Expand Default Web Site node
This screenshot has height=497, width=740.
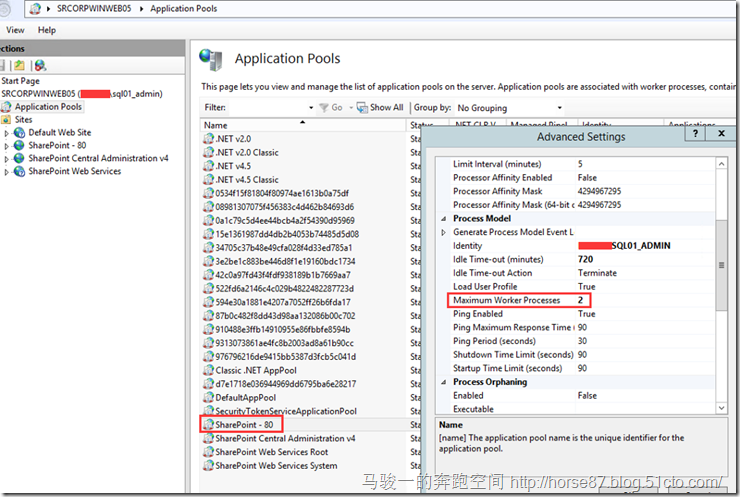click(x=6, y=133)
